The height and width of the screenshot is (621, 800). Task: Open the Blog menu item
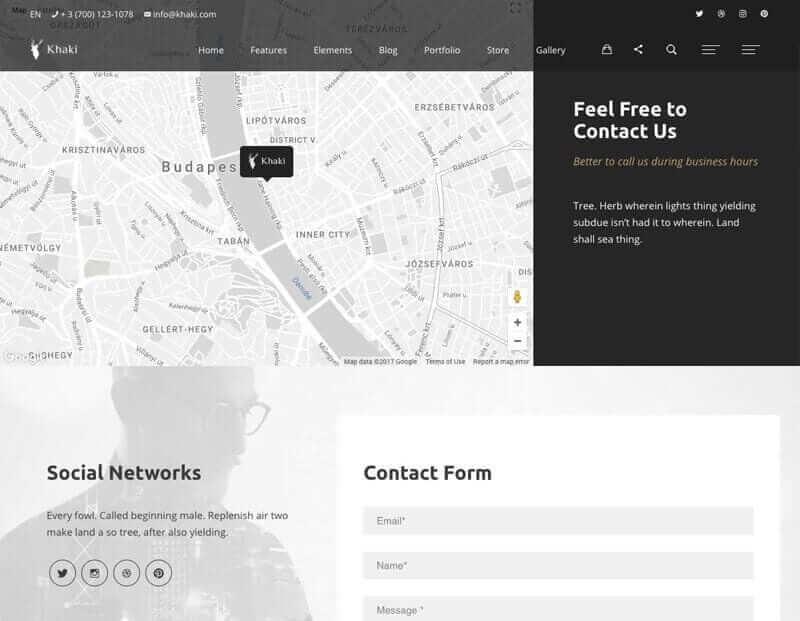pyautogui.click(x=388, y=50)
